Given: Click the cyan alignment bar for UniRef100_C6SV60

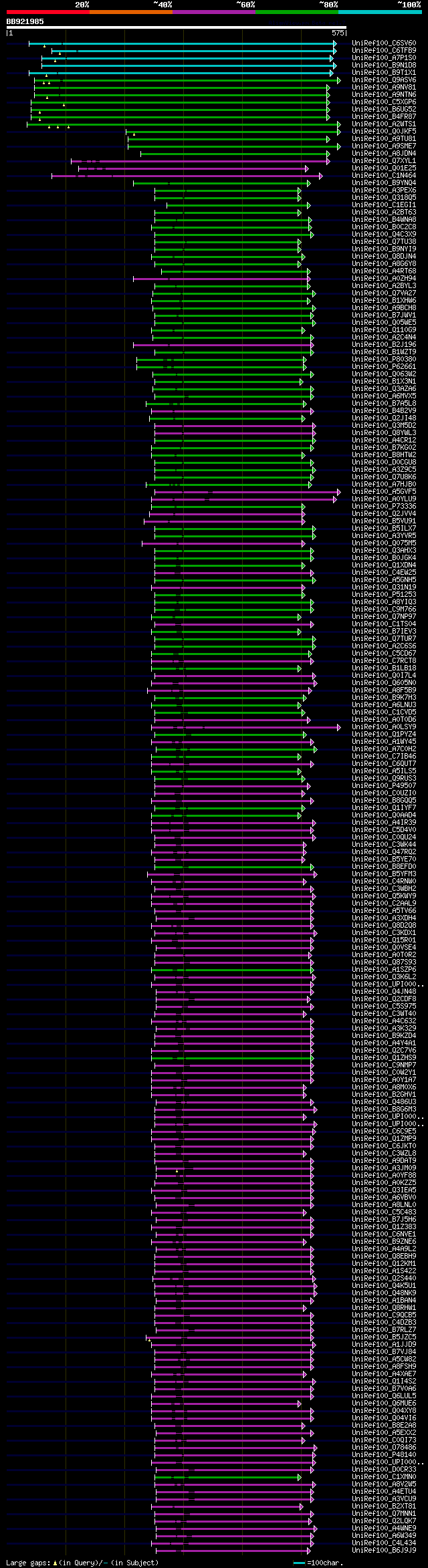Looking at the screenshot, I should (182, 43).
